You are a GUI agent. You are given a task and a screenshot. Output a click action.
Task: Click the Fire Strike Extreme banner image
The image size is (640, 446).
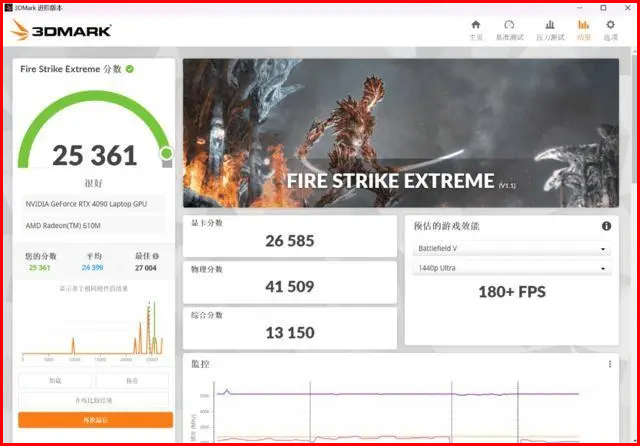[x=401, y=133]
